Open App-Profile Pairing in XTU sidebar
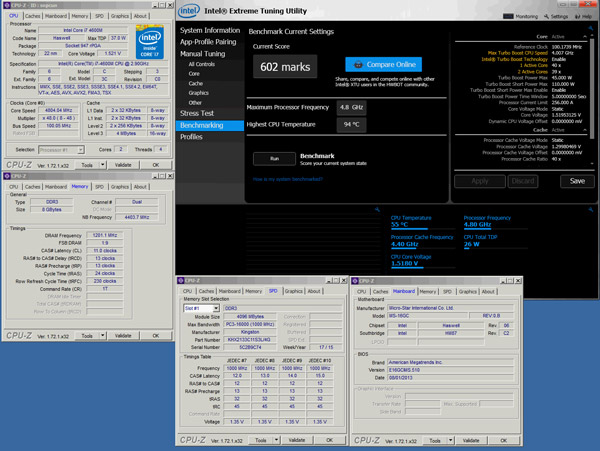Image resolution: width=600 pixels, height=451 pixels. coord(208,42)
